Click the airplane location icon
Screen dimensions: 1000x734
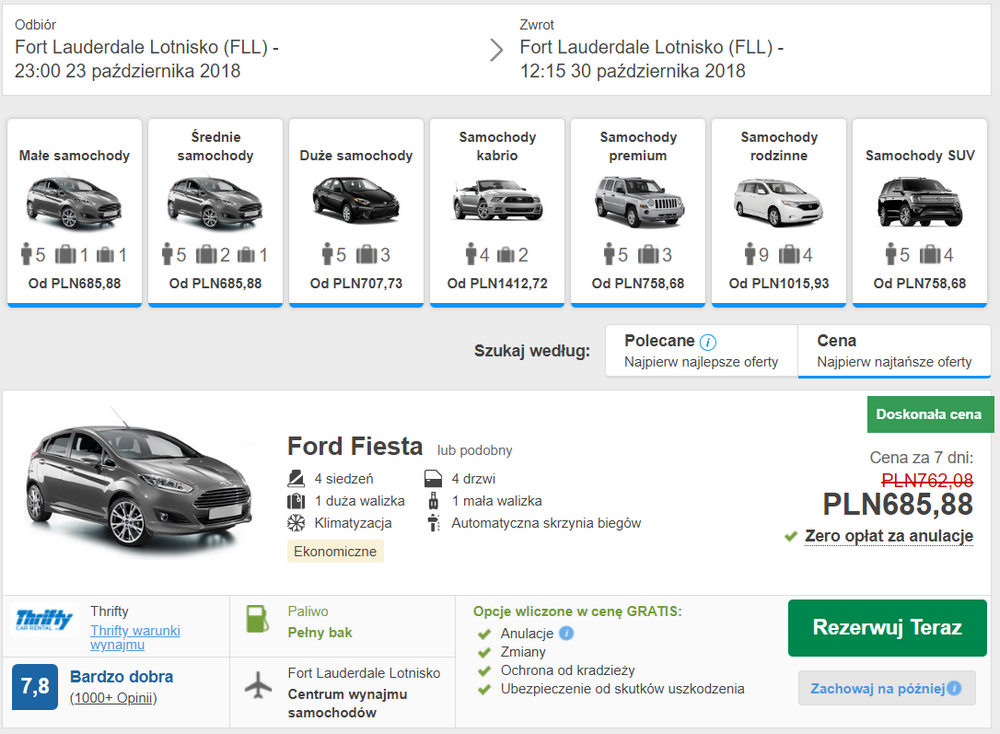click(259, 685)
